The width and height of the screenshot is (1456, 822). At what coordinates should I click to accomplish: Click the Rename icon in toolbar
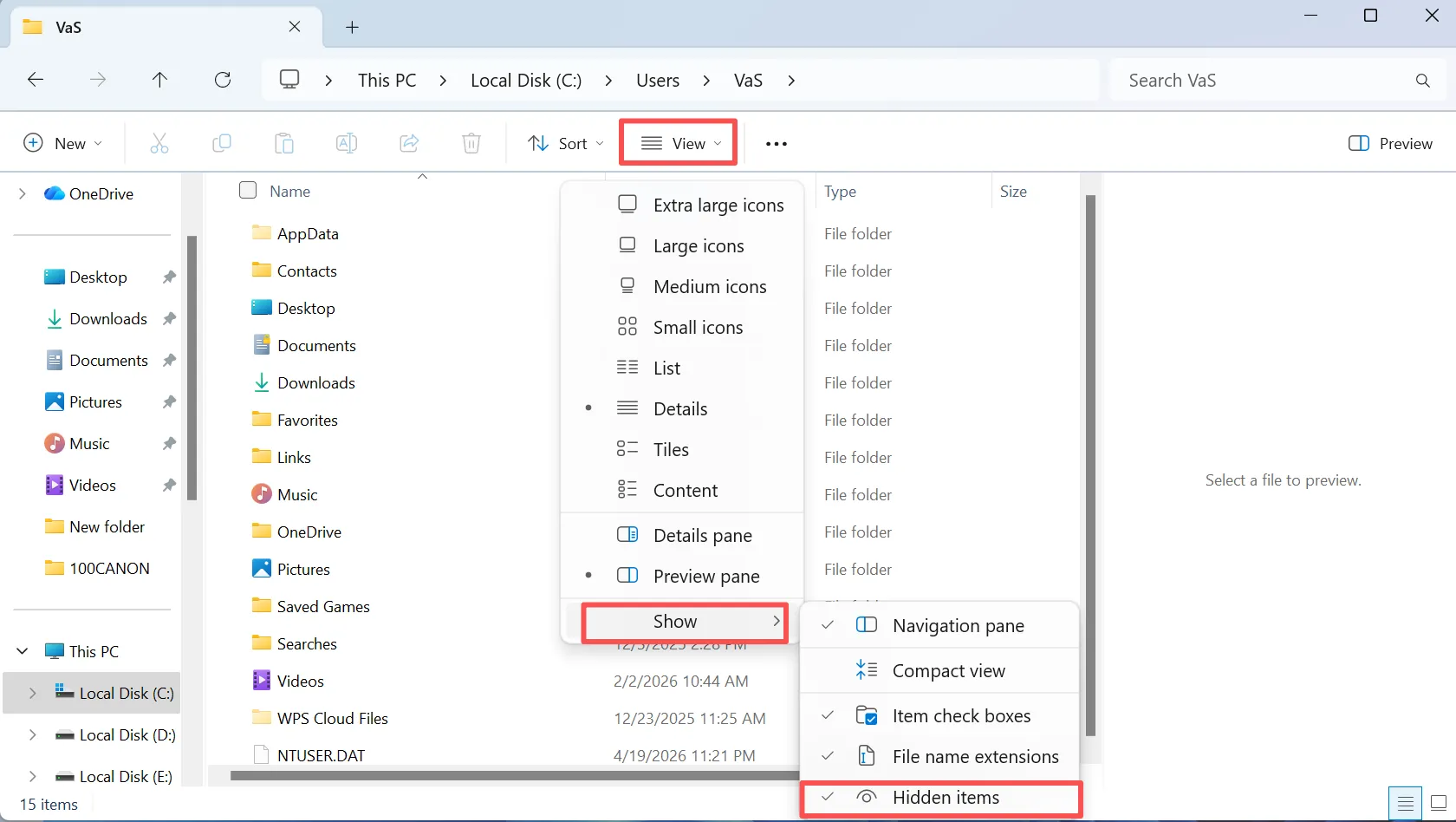(x=347, y=143)
